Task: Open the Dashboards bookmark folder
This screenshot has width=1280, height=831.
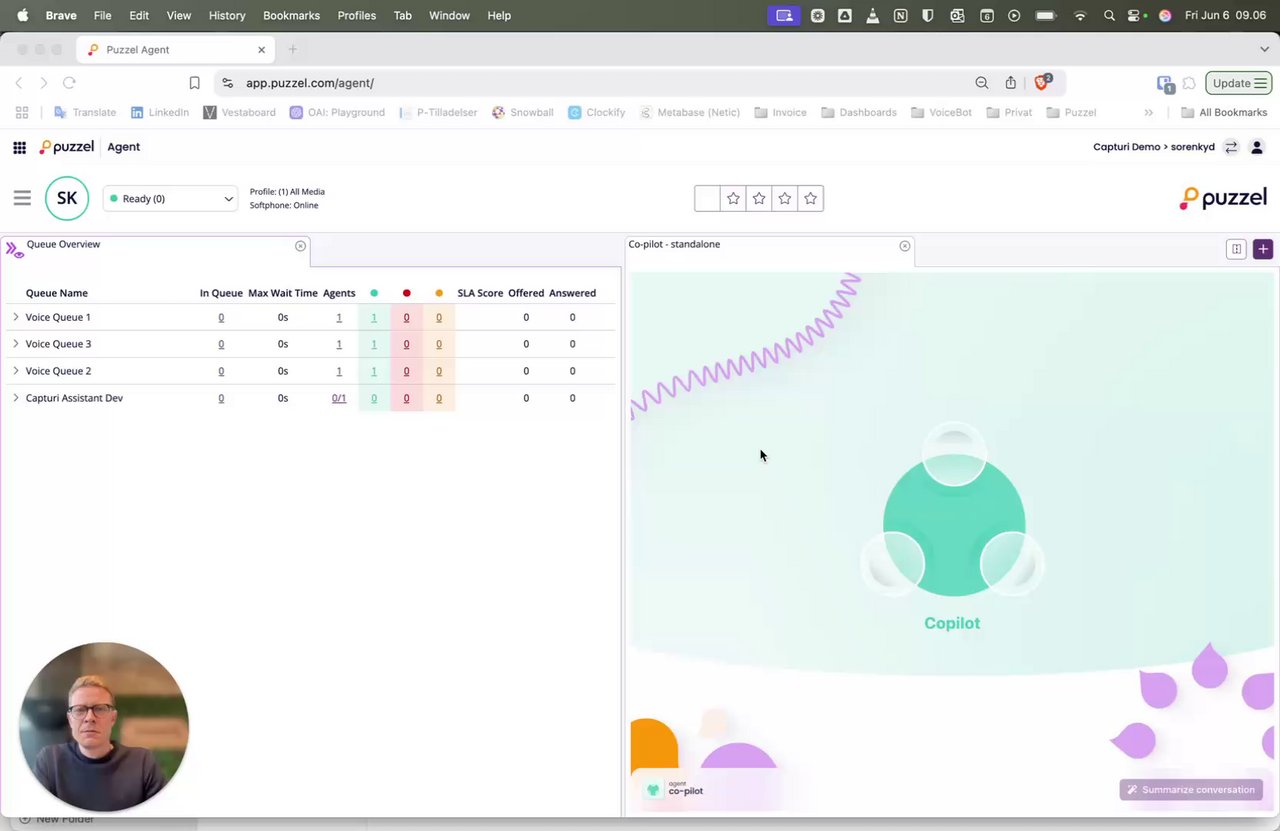Action: [x=859, y=112]
